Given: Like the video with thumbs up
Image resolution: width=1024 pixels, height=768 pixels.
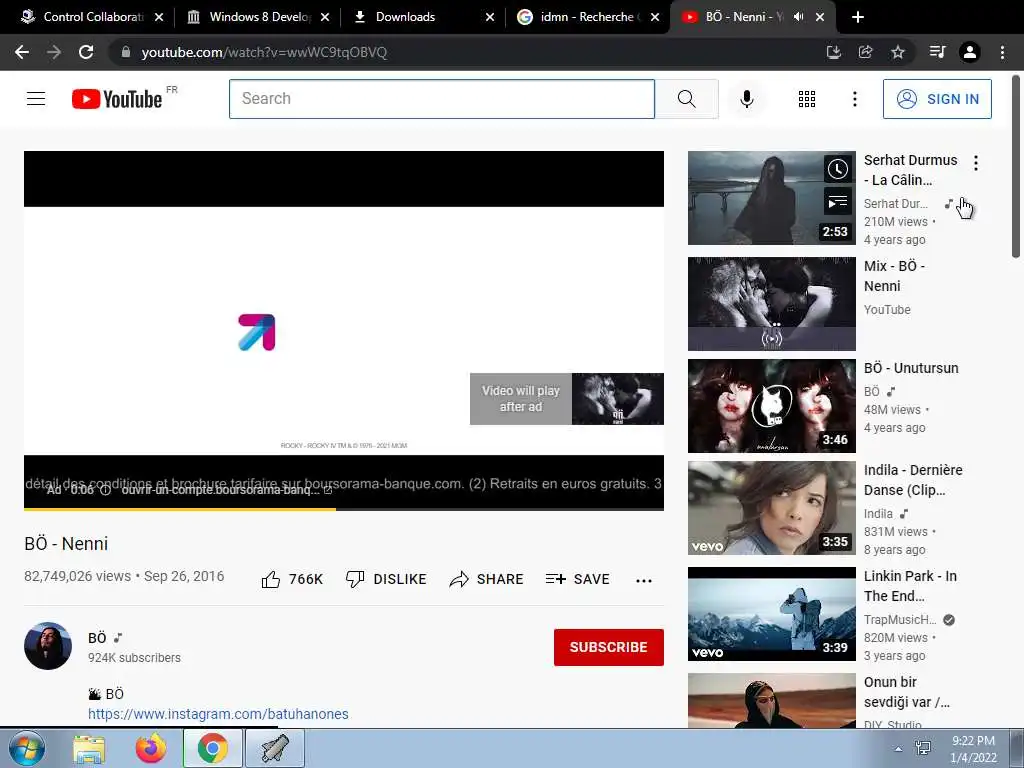Looking at the screenshot, I should click(x=292, y=579).
